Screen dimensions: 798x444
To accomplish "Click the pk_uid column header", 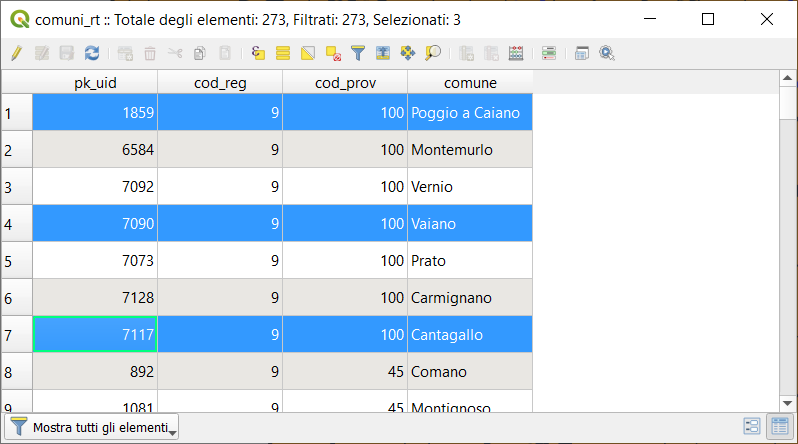I will coord(95,83).
